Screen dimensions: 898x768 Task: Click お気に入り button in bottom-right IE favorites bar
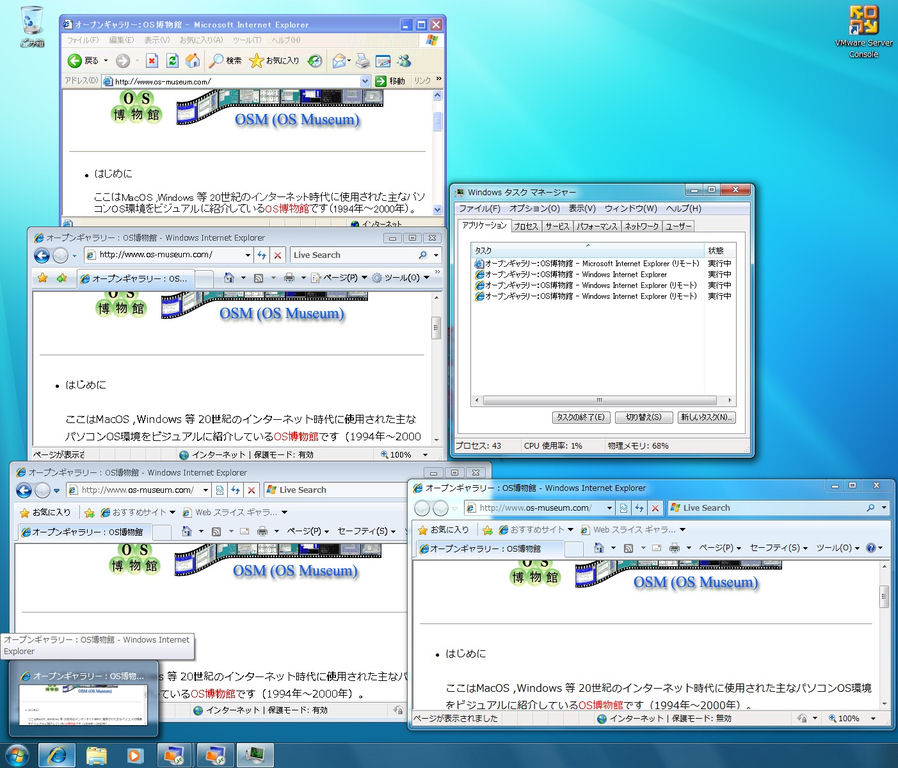pos(443,530)
